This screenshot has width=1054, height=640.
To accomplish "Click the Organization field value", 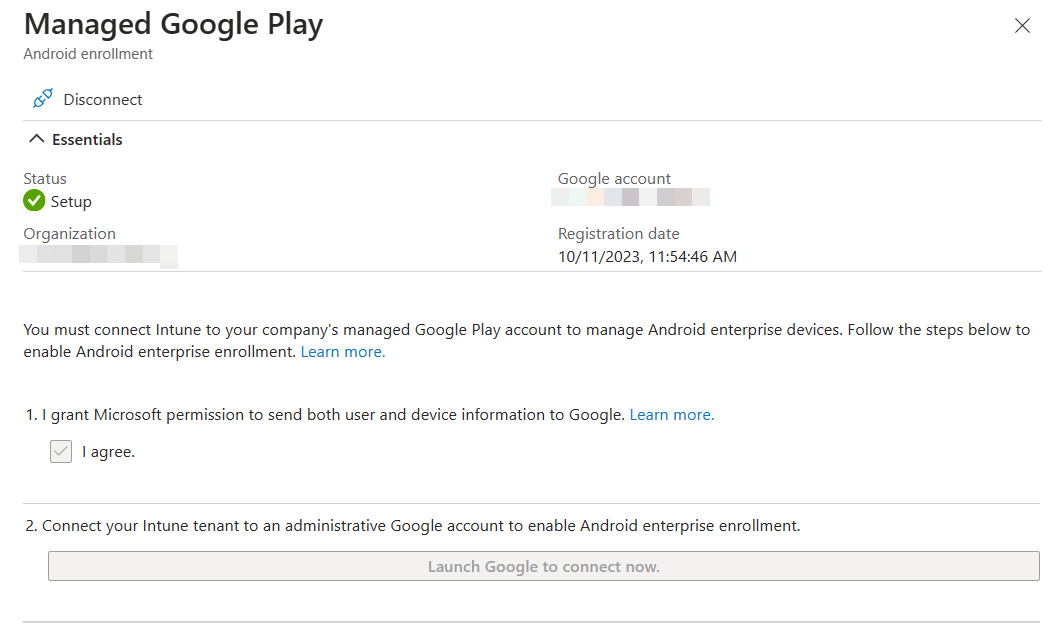I will click(100, 256).
